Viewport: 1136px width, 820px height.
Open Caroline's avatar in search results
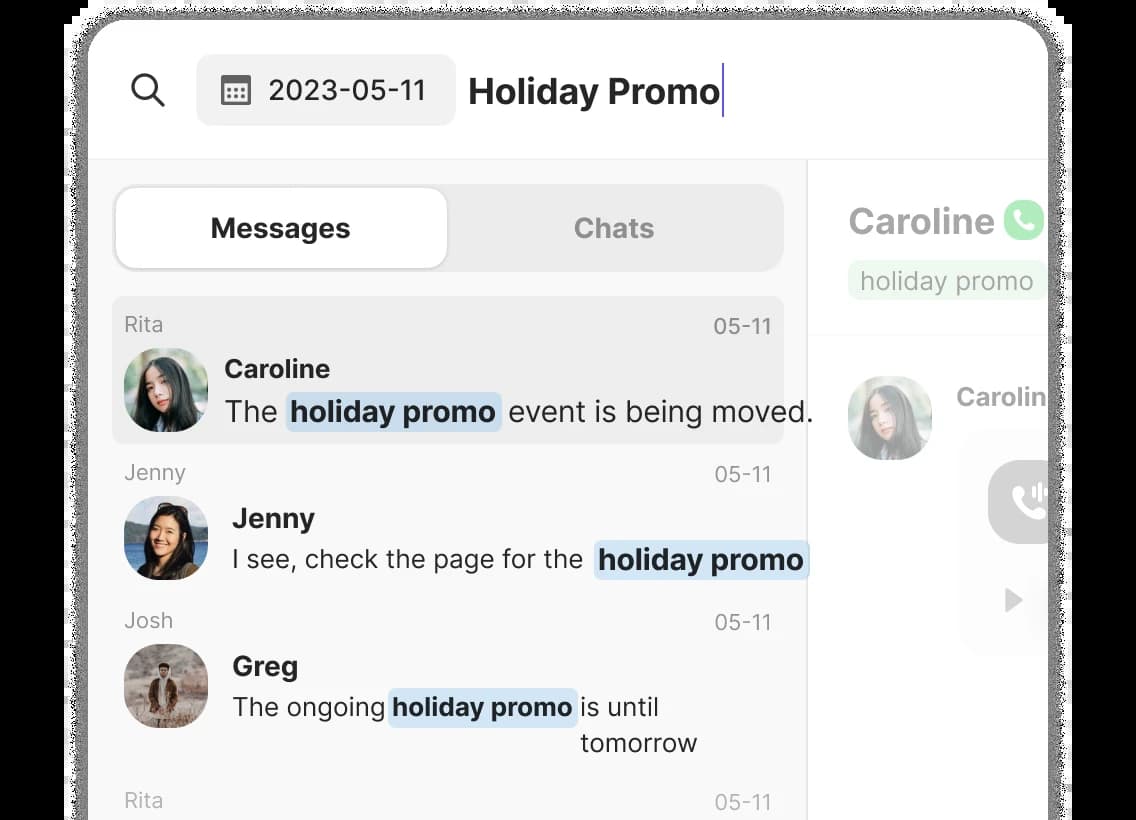point(166,390)
